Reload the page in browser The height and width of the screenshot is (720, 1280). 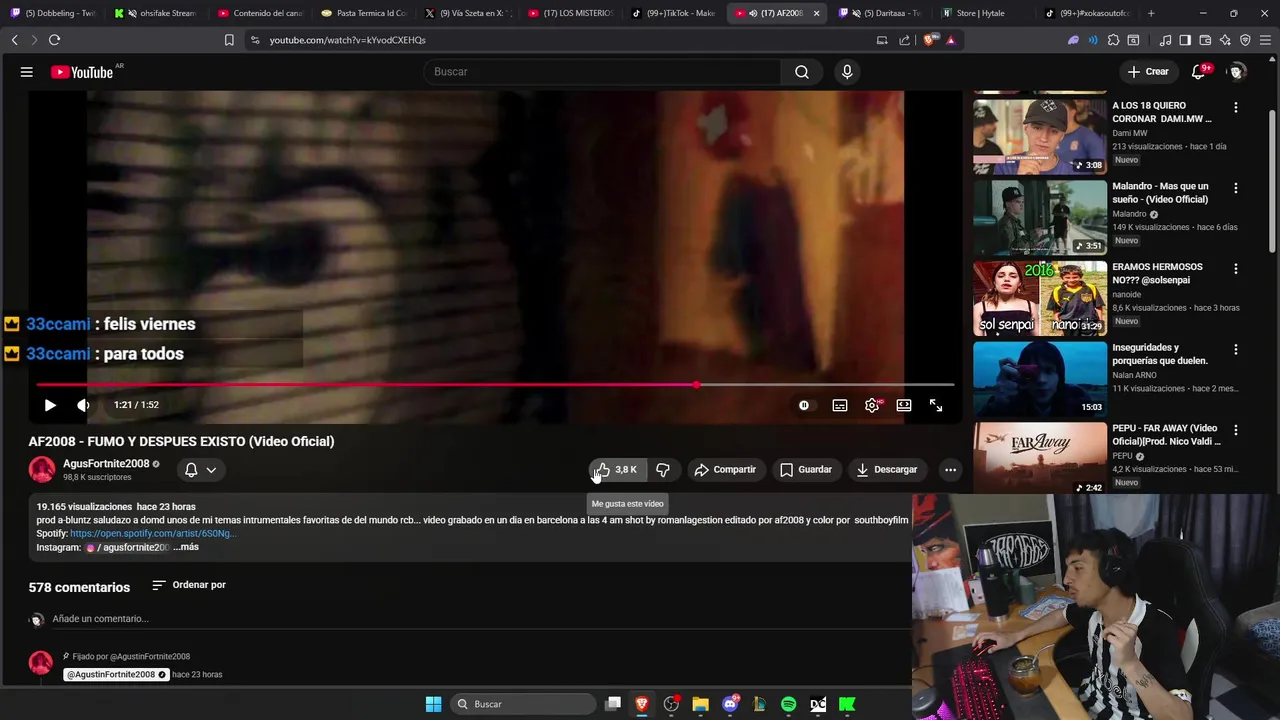click(x=54, y=40)
